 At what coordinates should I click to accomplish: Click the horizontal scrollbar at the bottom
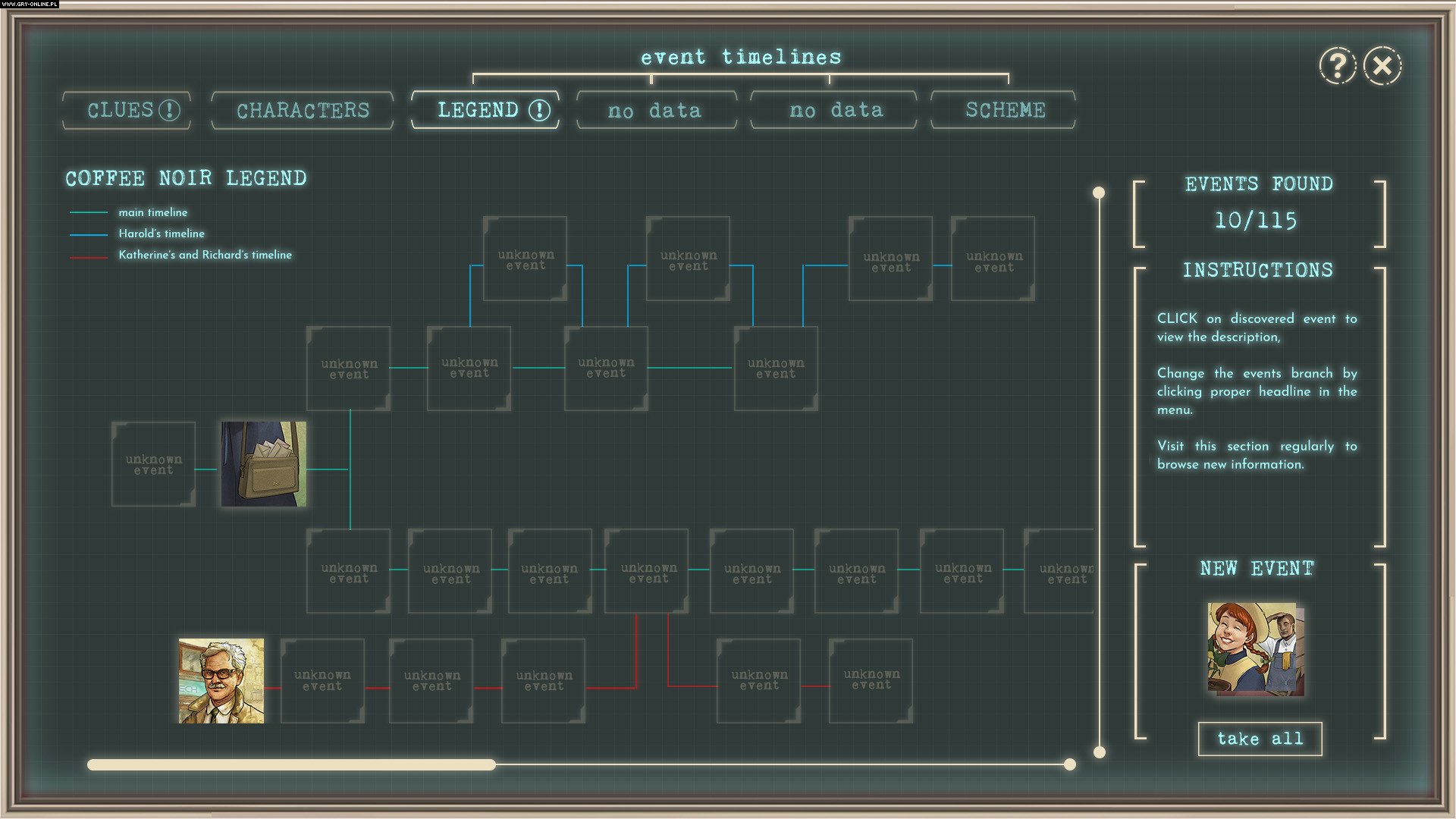click(x=290, y=764)
